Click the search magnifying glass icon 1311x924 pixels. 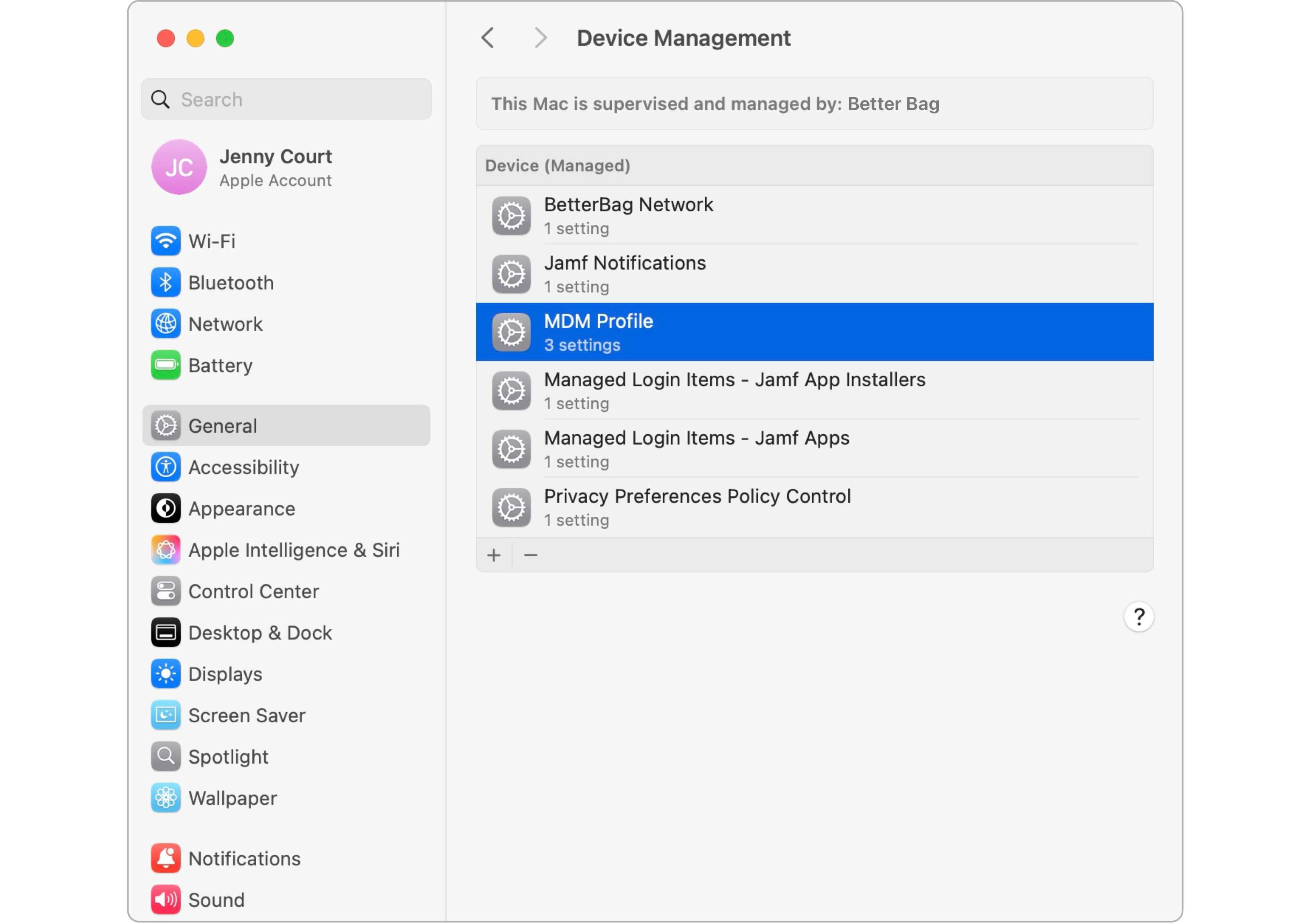[x=160, y=99]
